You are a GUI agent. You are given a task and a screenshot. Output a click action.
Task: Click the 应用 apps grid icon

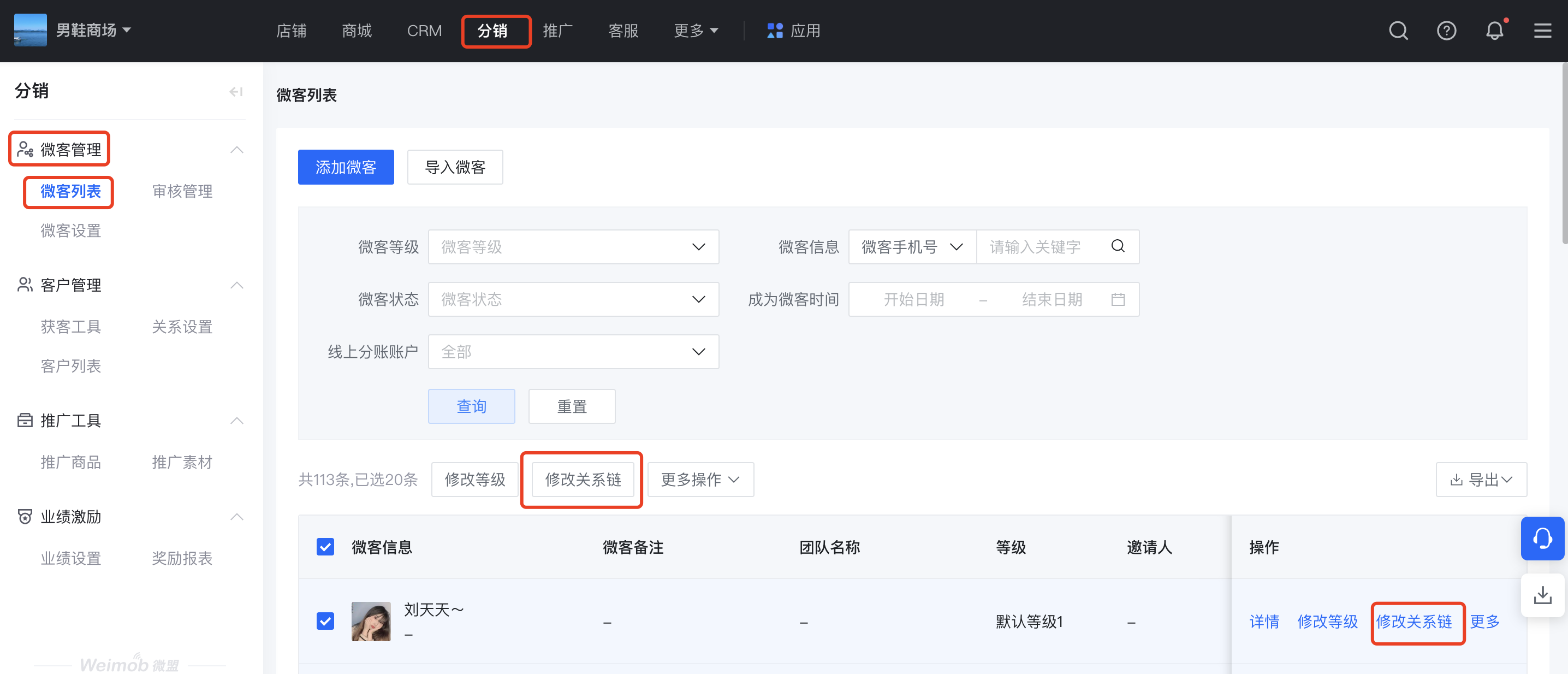pos(775,31)
